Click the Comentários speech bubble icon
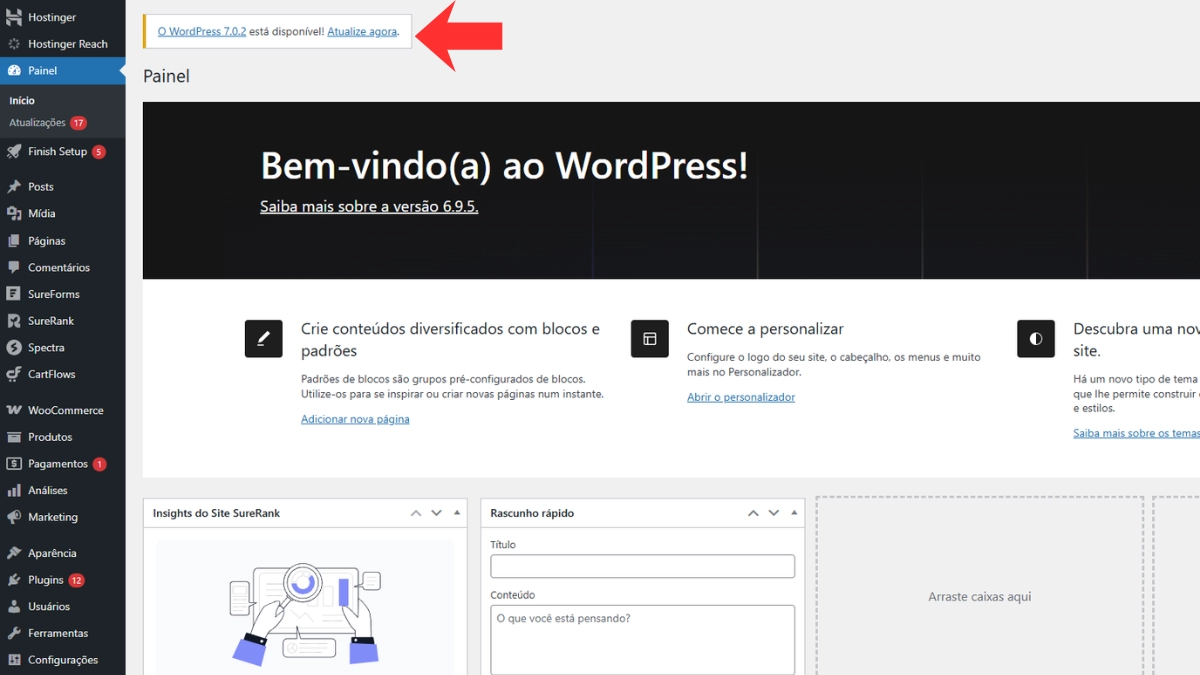 (14, 268)
